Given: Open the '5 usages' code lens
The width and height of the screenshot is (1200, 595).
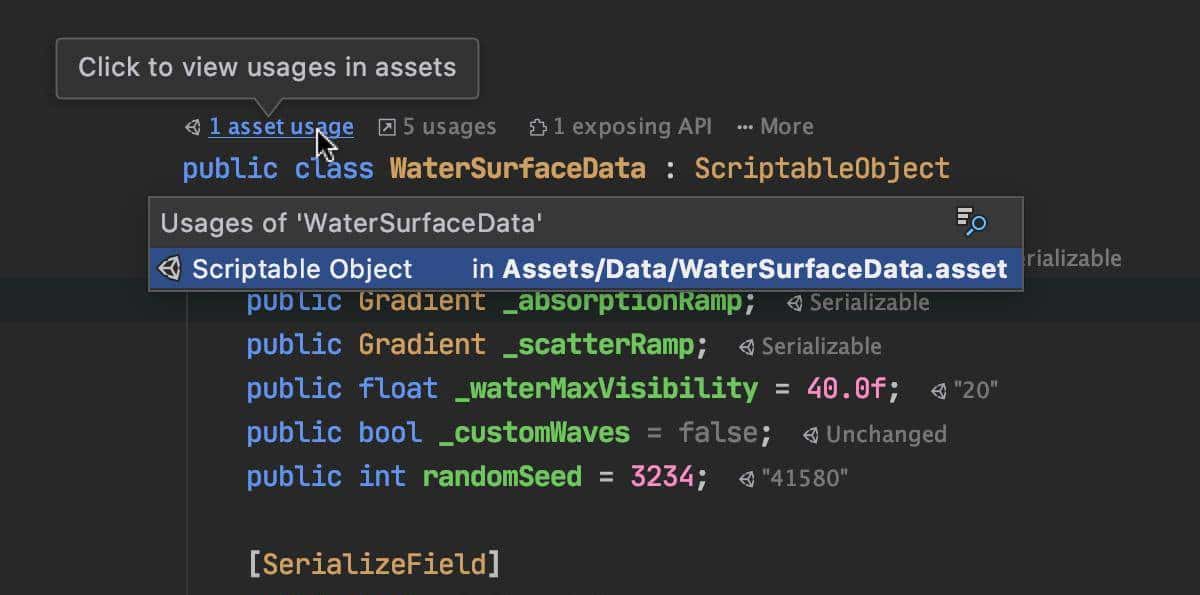Looking at the screenshot, I should pyautogui.click(x=449, y=127).
